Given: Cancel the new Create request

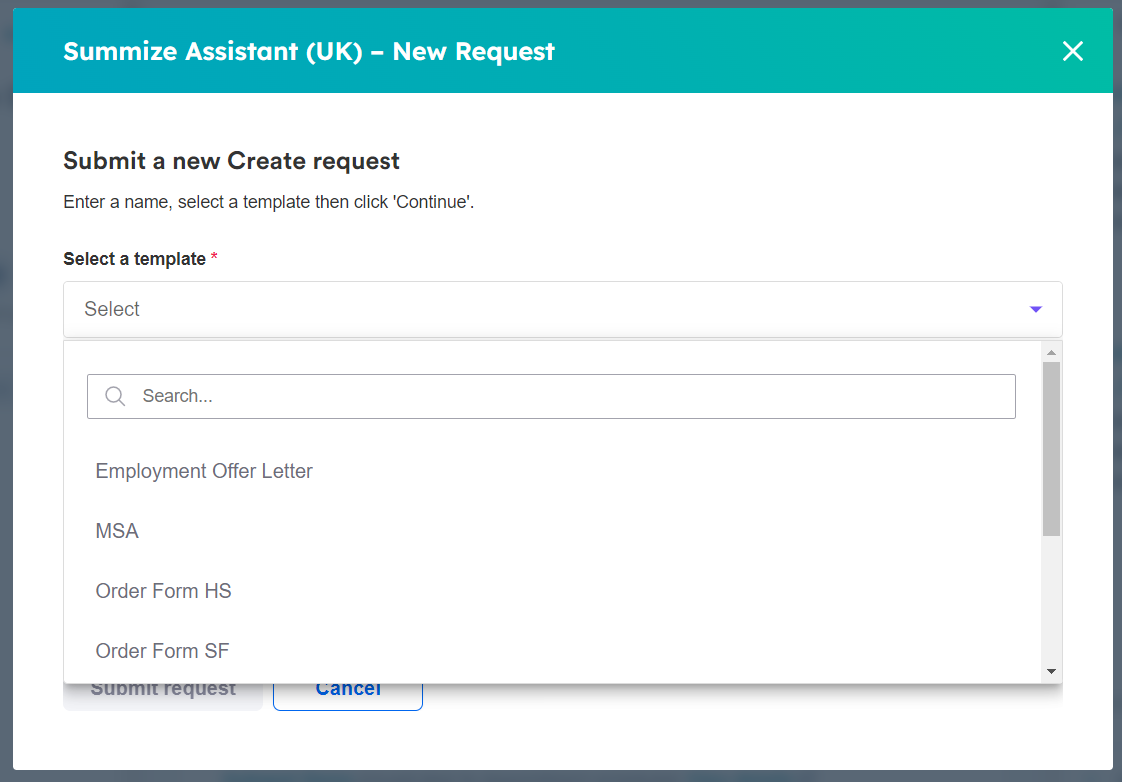Looking at the screenshot, I should click(347, 687).
